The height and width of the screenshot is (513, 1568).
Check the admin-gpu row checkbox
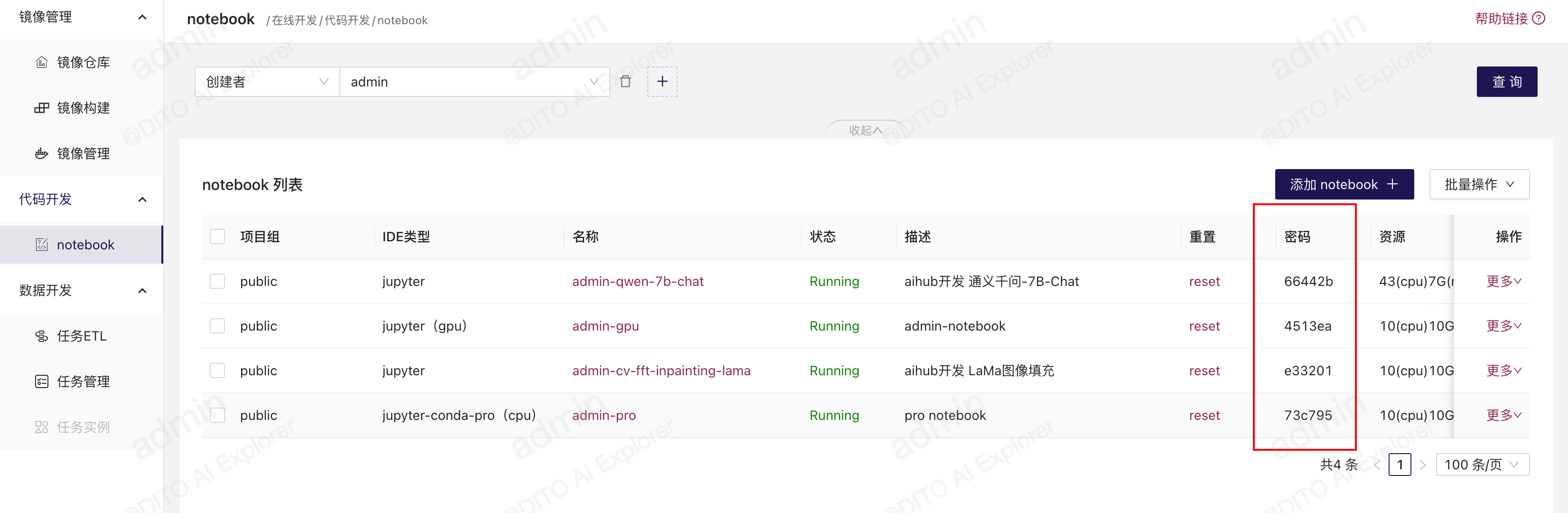point(217,326)
